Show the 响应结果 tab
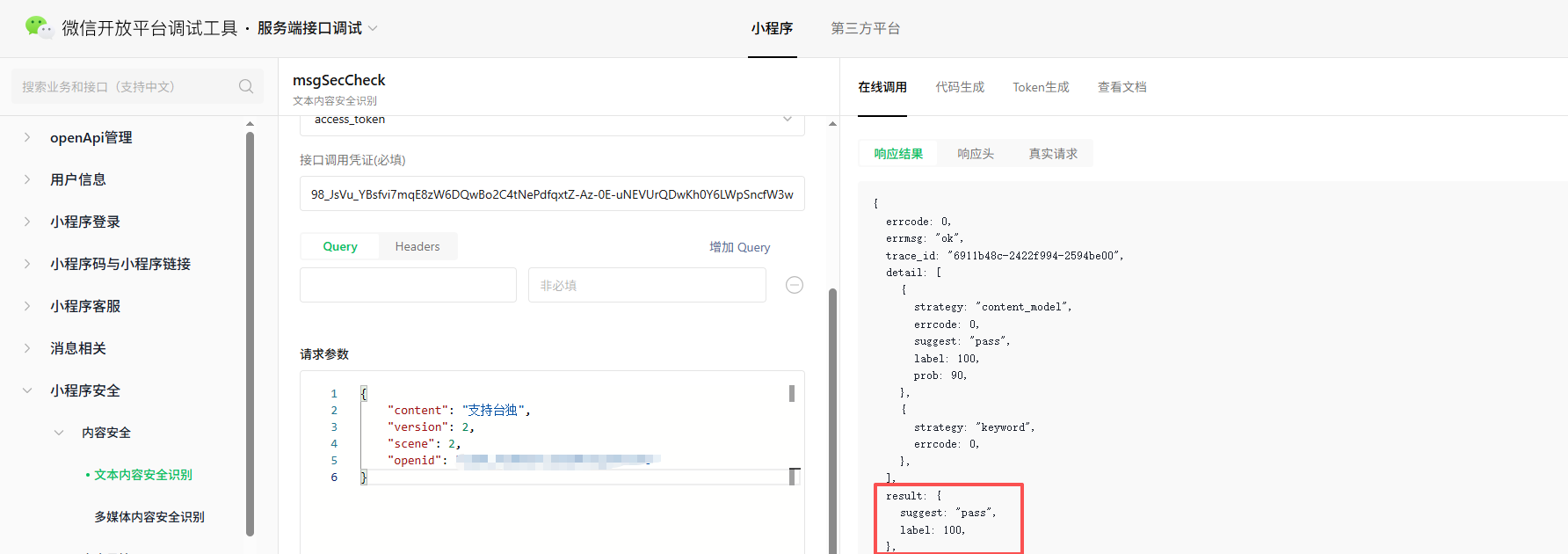1568x554 pixels. pos(898,154)
